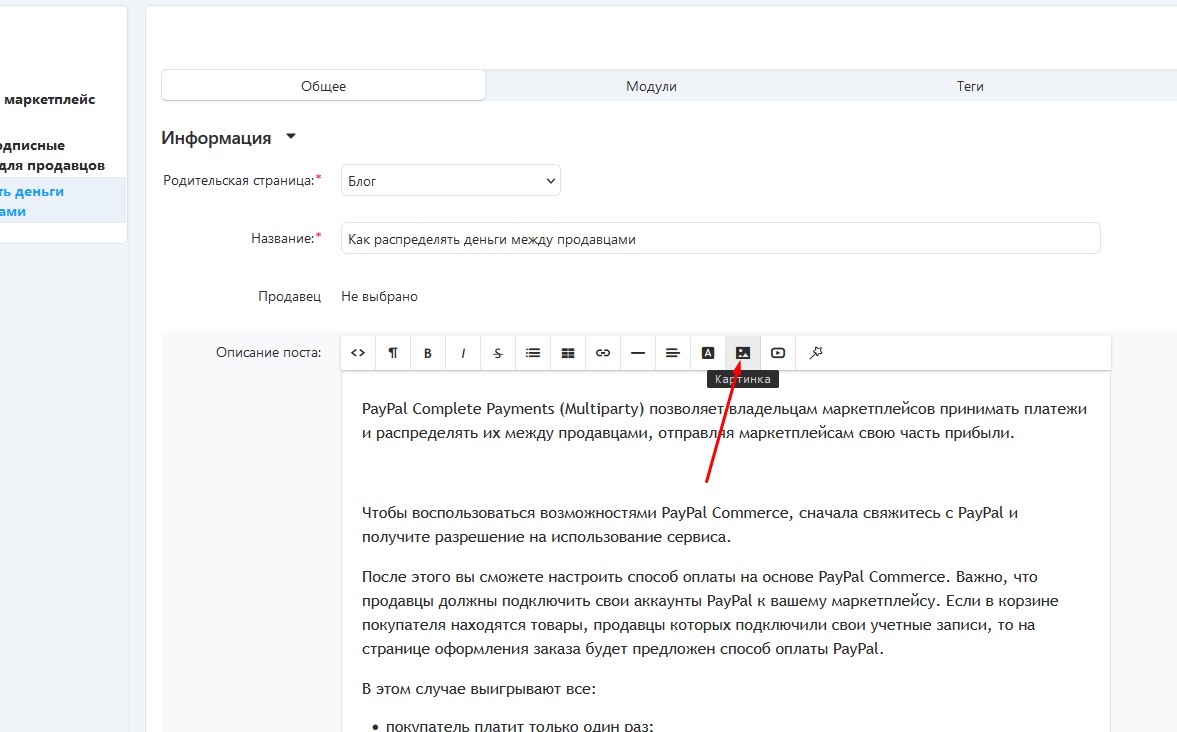Open text alignment options
Viewport: 1177px width, 732px height.
pyautogui.click(x=673, y=353)
